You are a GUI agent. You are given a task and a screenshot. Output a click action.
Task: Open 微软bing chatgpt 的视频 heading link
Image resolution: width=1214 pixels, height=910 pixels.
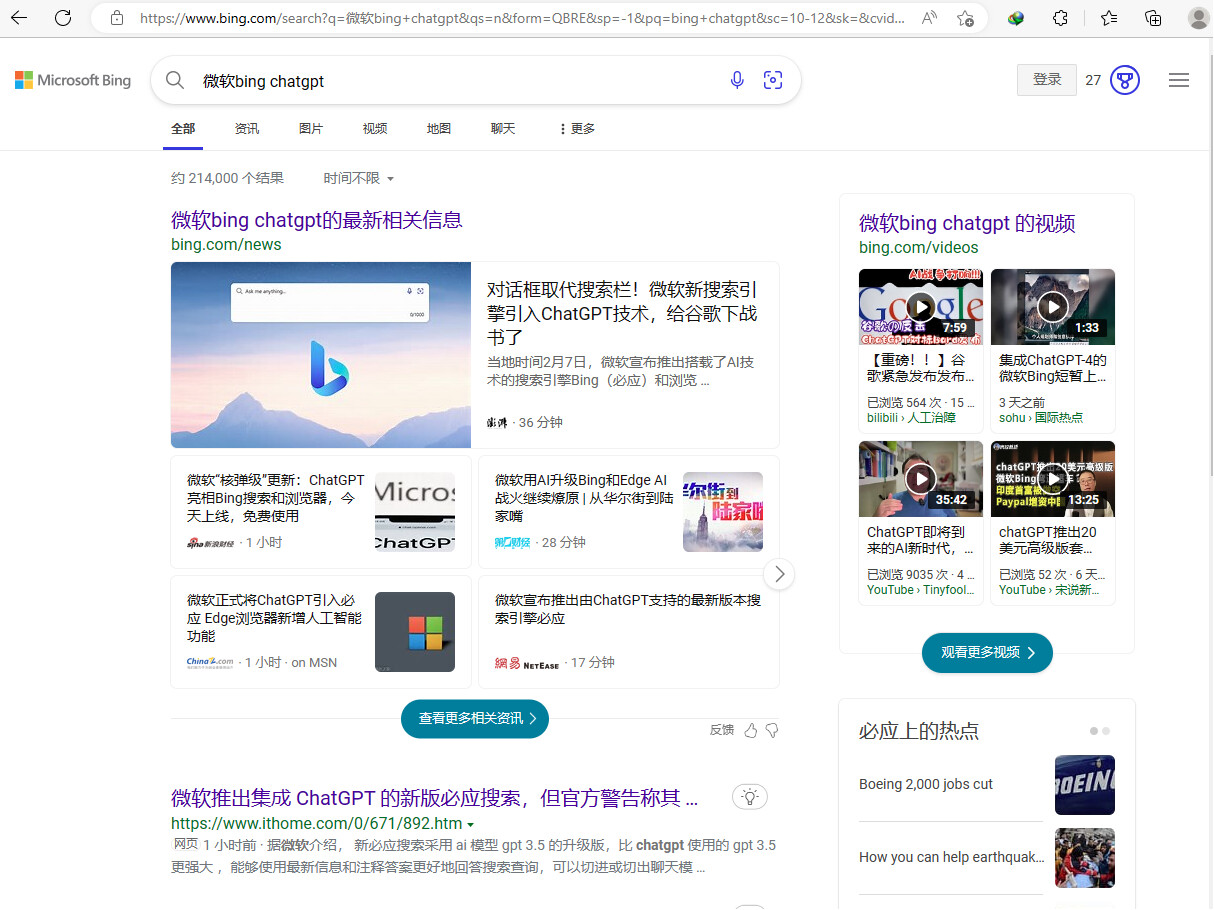point(967,223)
